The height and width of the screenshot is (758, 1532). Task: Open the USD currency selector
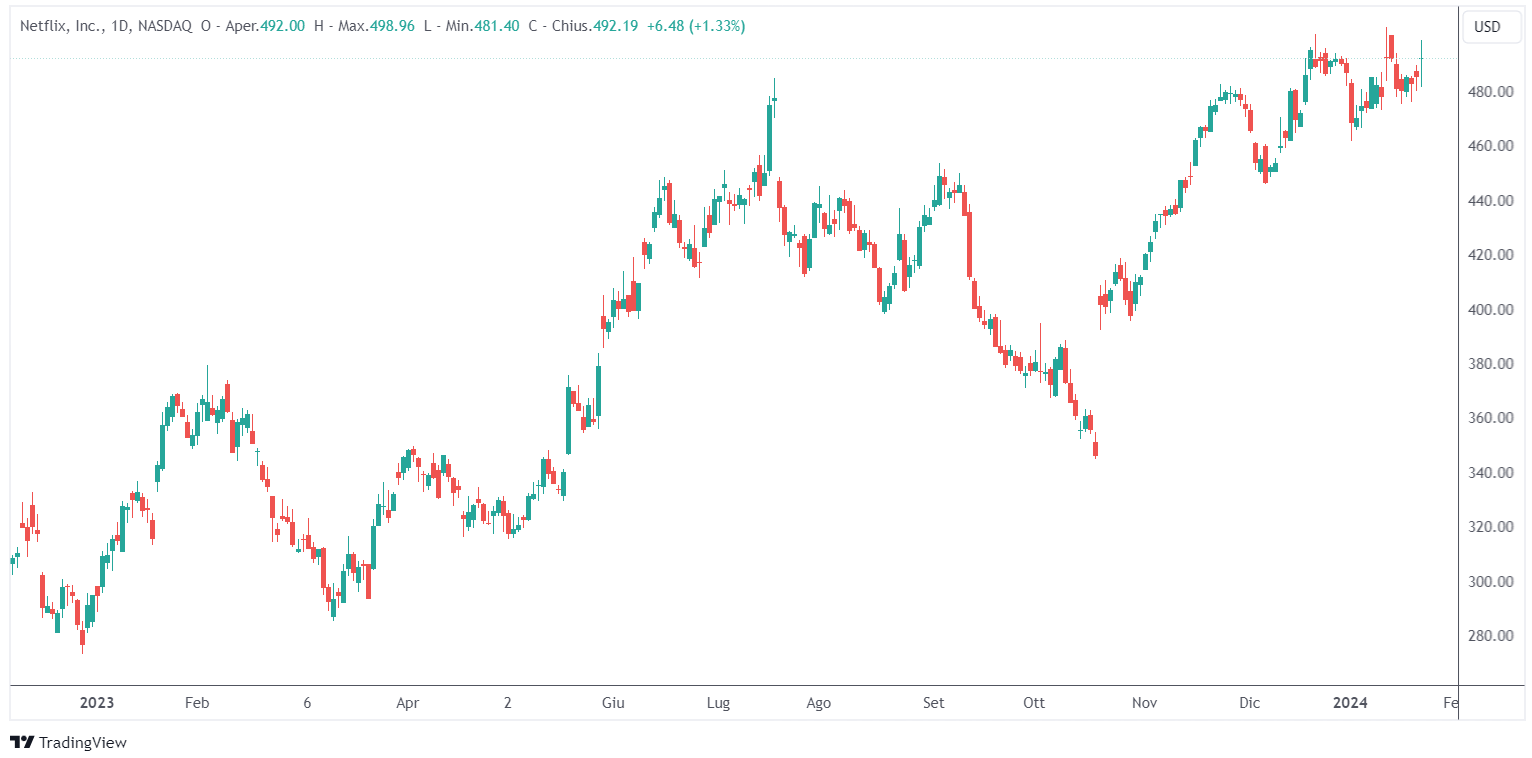[x=1487, y=27]
